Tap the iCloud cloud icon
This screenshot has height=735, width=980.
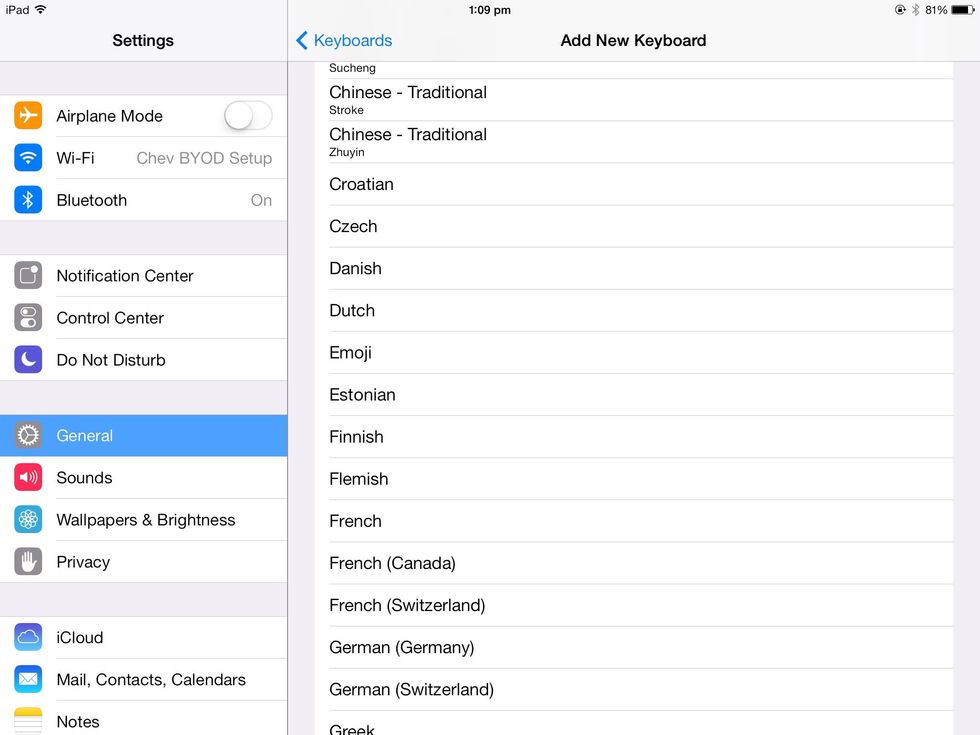pyautogui.click(x=28, y=637)
